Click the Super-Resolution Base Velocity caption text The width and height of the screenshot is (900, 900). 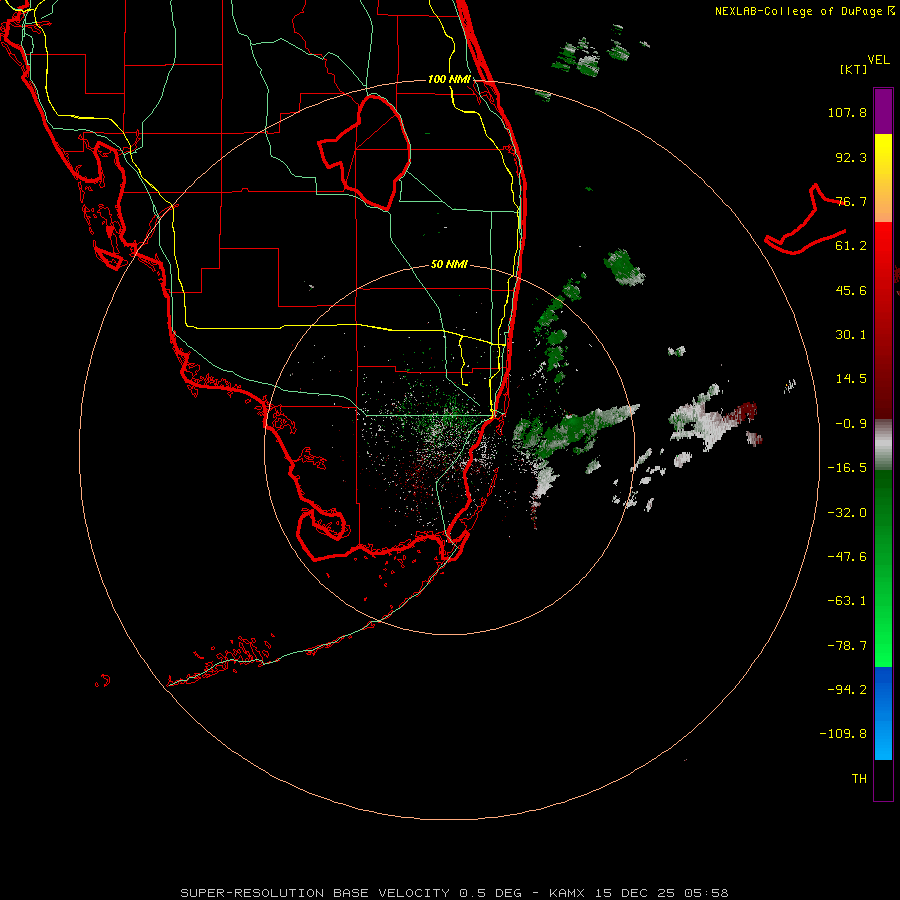tap(454, 893)
